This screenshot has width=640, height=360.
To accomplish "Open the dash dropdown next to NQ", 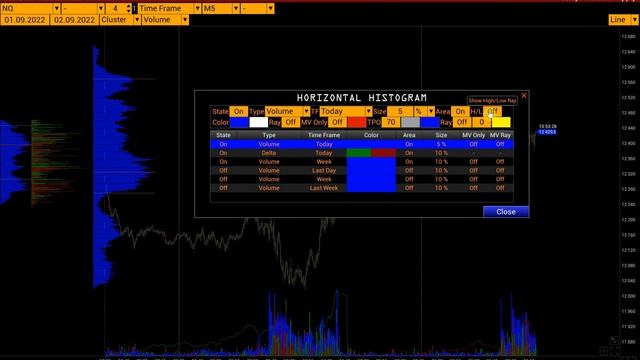I will pyautogui.click(x=83, y=8).
